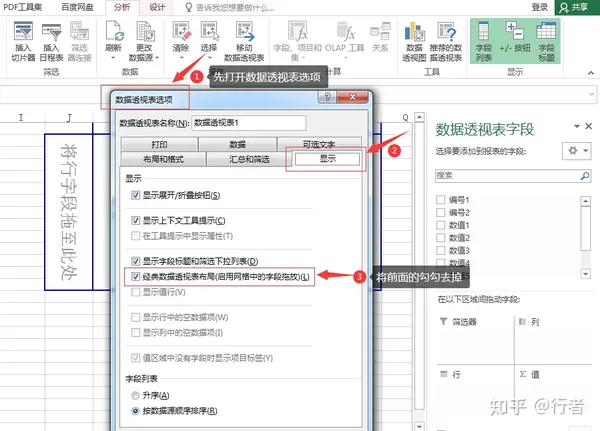Switch to the 汇总和筛选 (Totals & Filters) dialog tab

pos(249,159)
